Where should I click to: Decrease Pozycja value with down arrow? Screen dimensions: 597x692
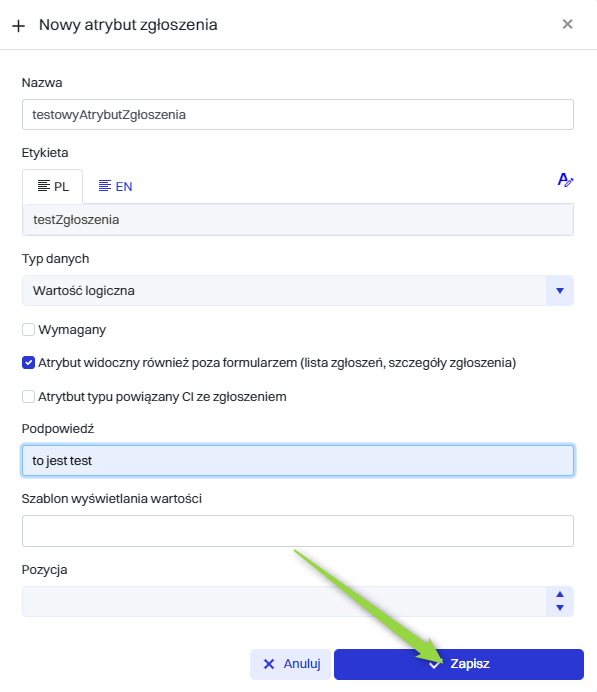coord(560,608)
